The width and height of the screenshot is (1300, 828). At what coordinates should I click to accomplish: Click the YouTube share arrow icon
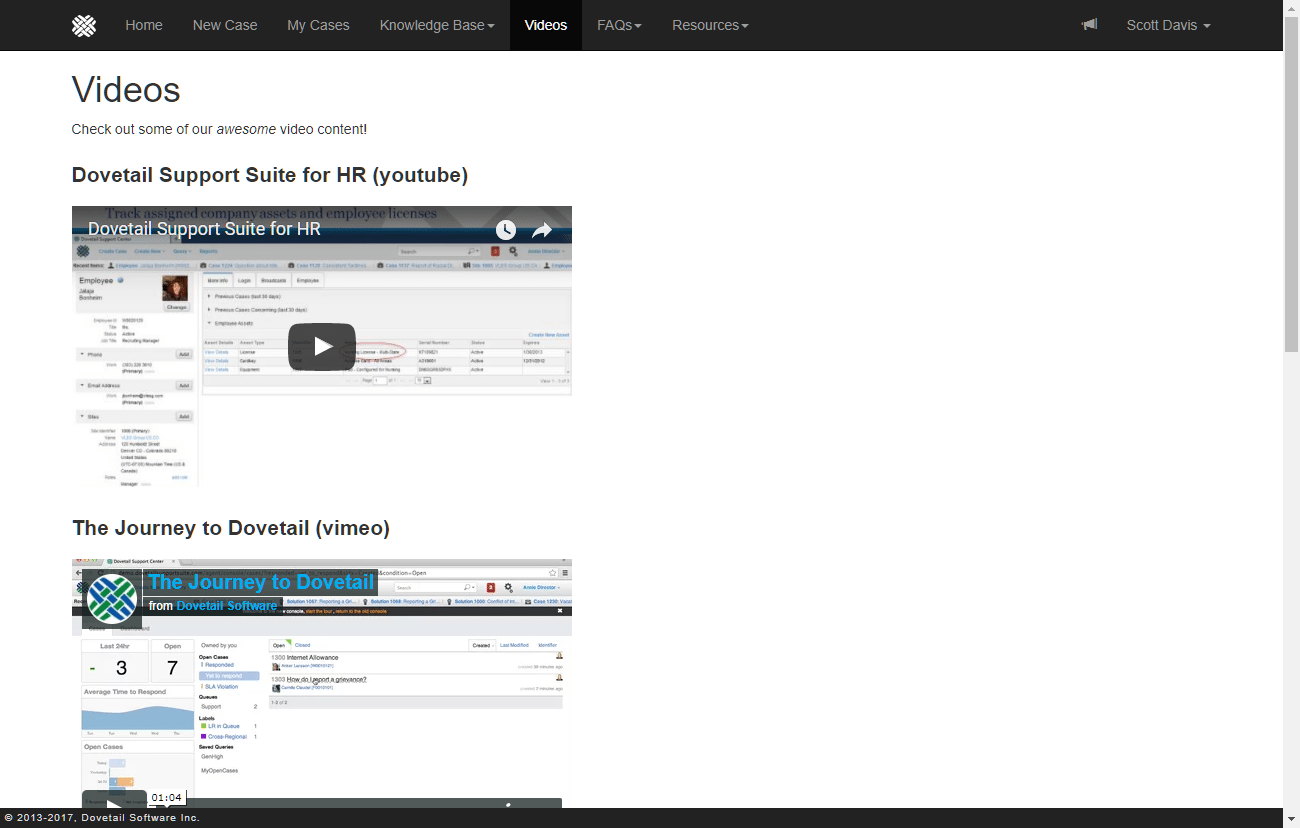coord(542,229)
